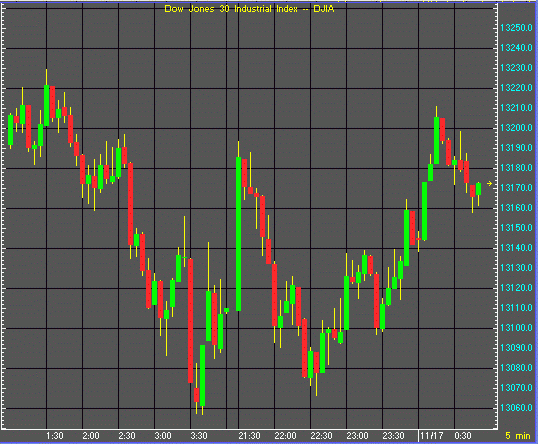Click the 2:30 time axis label

pos(127,436)
